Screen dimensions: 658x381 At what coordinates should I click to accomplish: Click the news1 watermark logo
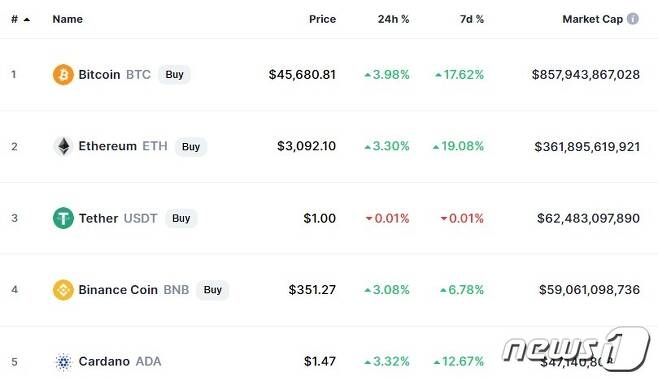point(575,348)
